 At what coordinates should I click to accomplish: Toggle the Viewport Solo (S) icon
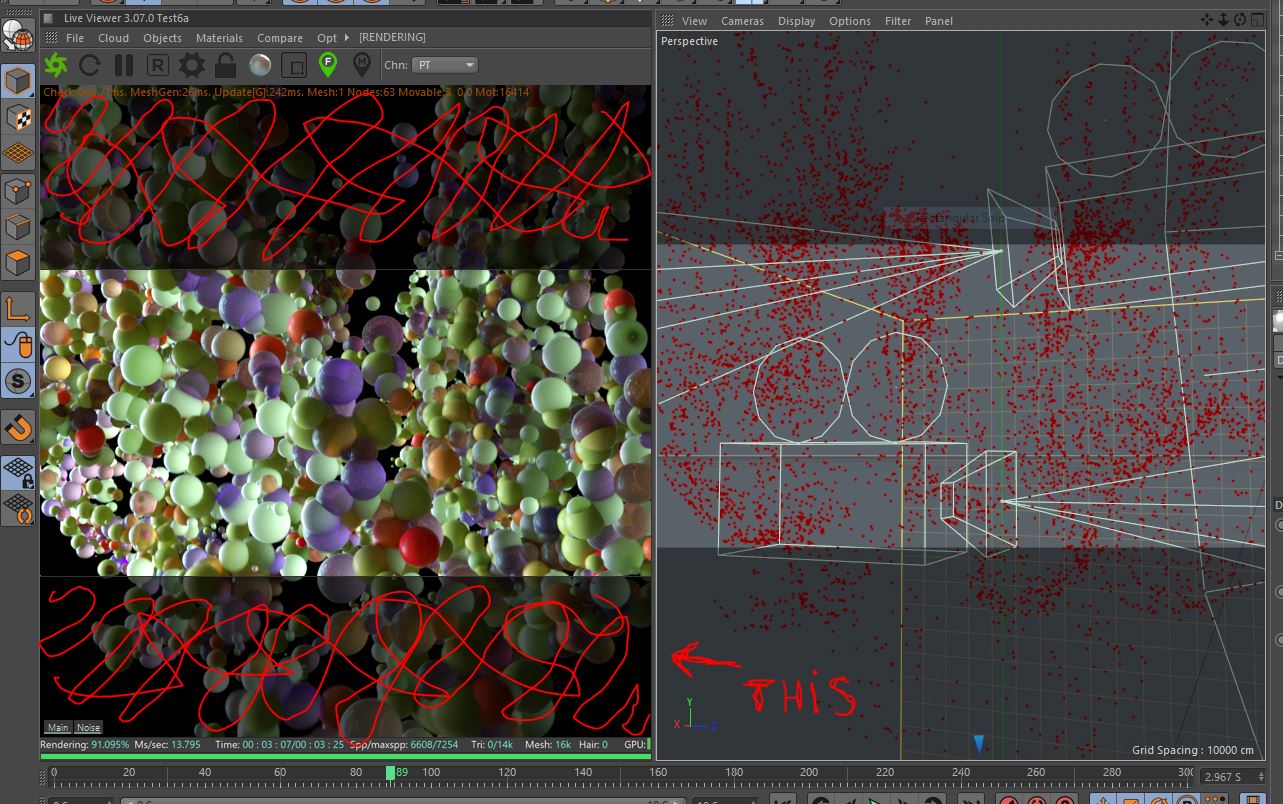pyautogui.click(x=19, y=382)
